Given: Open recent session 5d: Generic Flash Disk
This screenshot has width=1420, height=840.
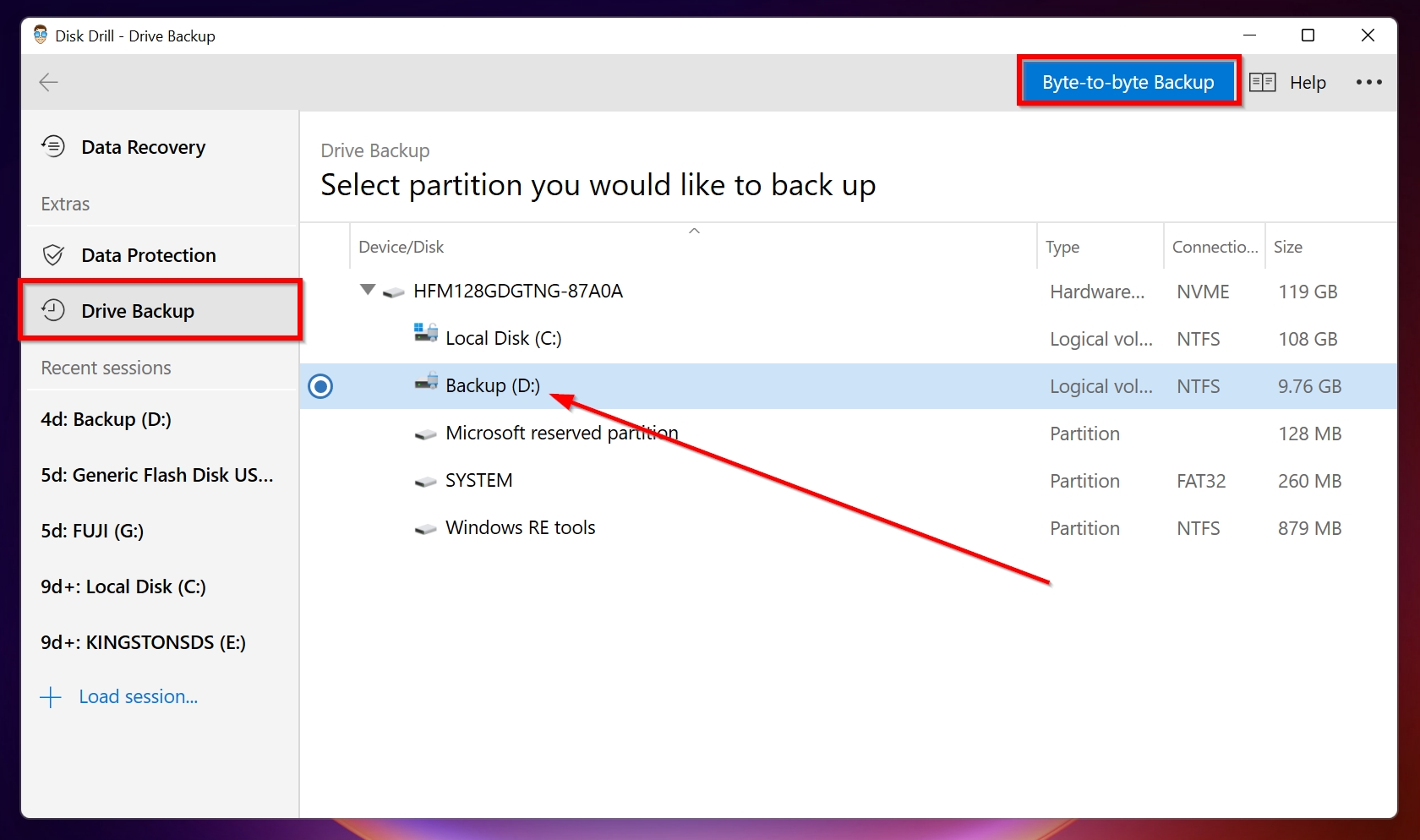Looking at the screenshot, I should coord(157,475).
